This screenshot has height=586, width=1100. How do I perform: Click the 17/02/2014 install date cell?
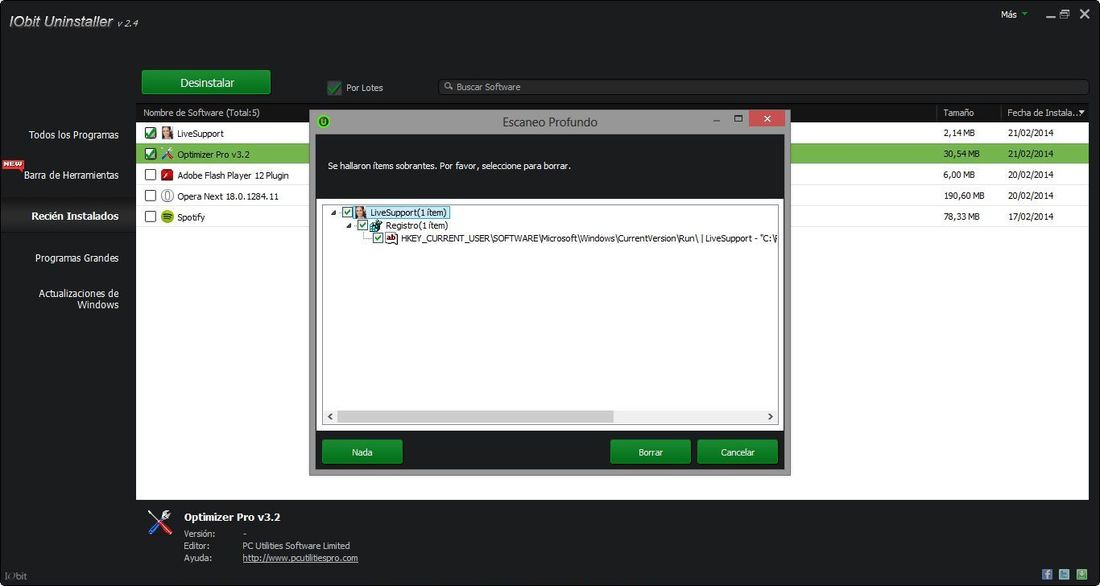tap(1031, 217)
